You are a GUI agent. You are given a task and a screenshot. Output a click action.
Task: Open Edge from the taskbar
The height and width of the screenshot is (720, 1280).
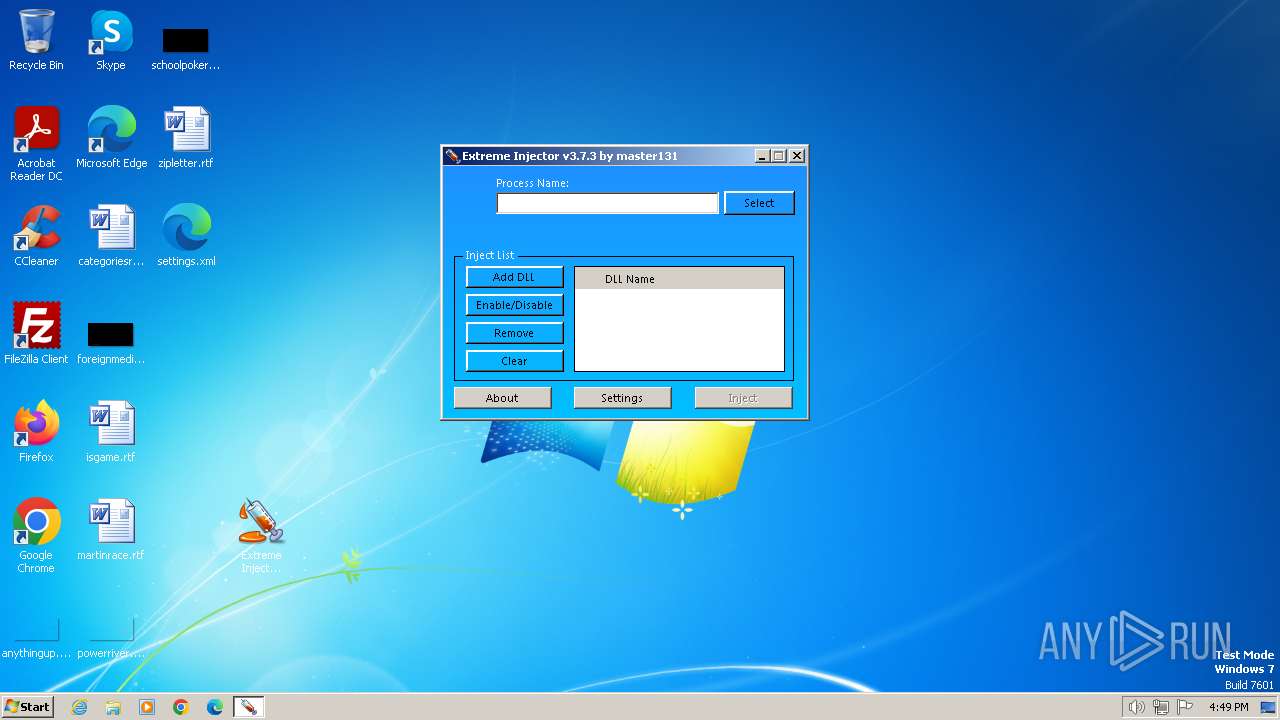(215, 707)
